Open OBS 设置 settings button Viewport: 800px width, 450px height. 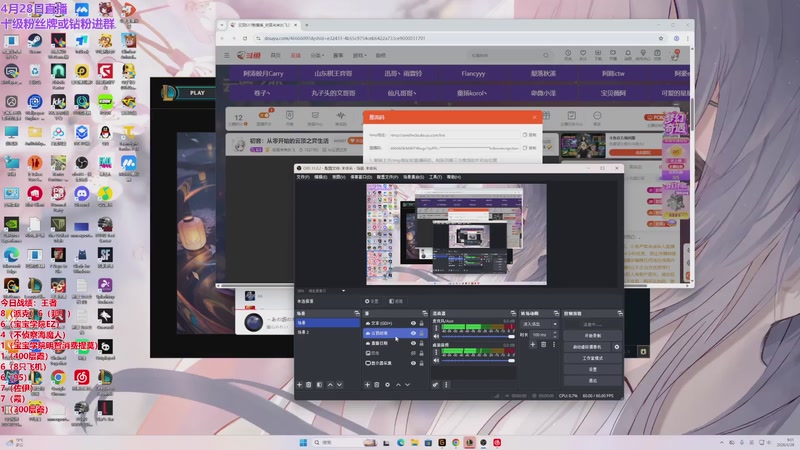pyautogui.click(x=592, y=369)
